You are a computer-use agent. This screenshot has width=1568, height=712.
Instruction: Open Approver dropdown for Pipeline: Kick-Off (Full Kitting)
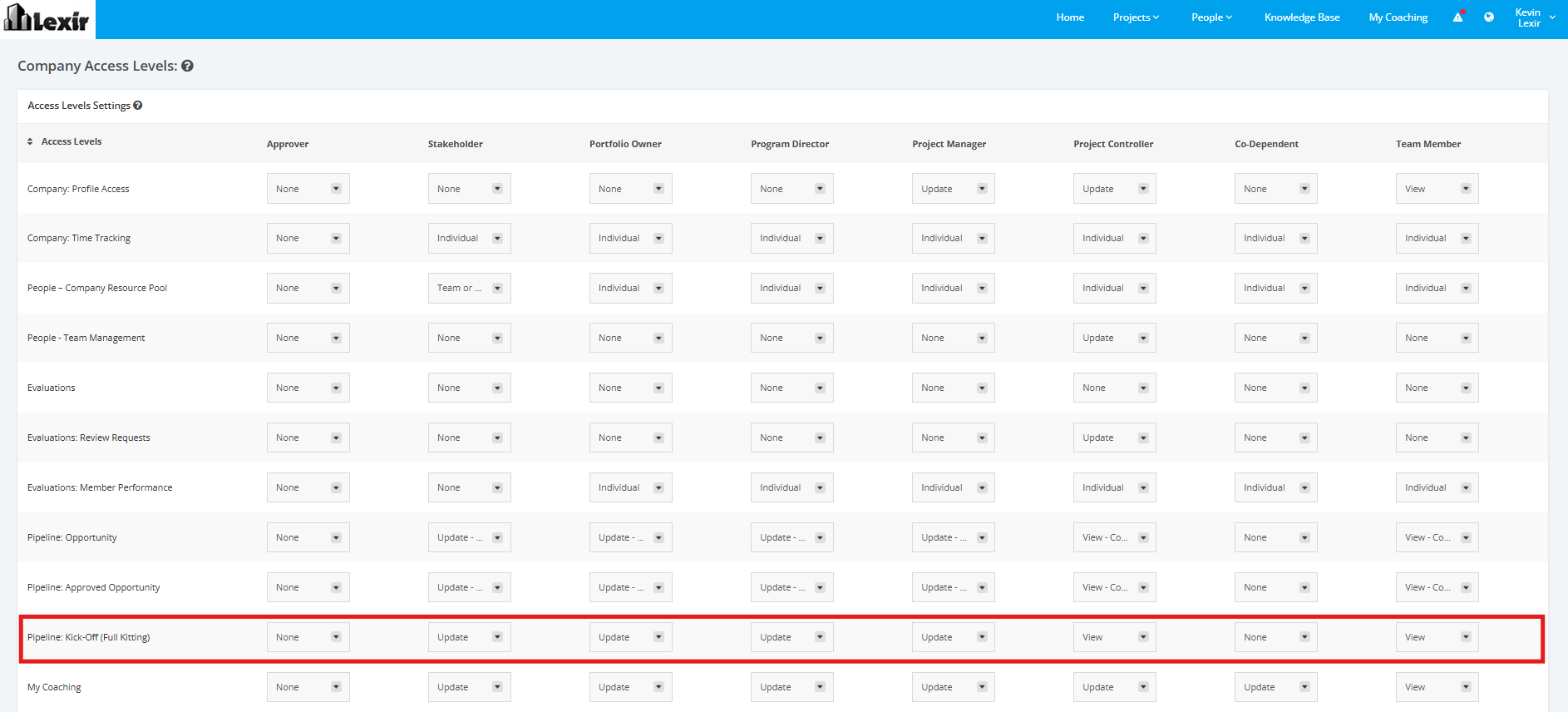308,637
